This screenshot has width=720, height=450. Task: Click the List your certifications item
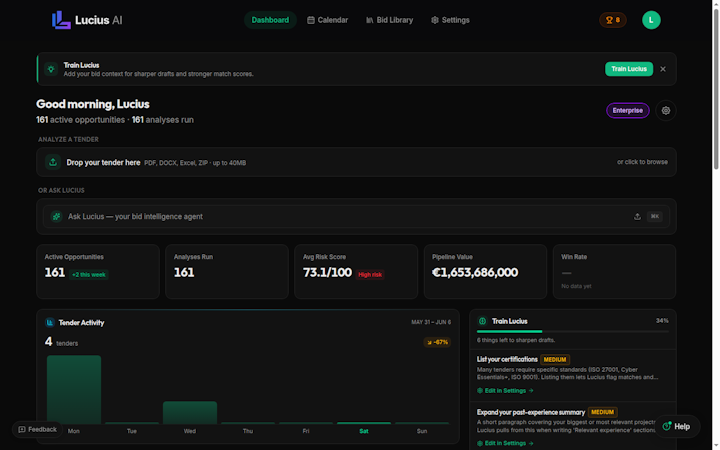(573, 375)
